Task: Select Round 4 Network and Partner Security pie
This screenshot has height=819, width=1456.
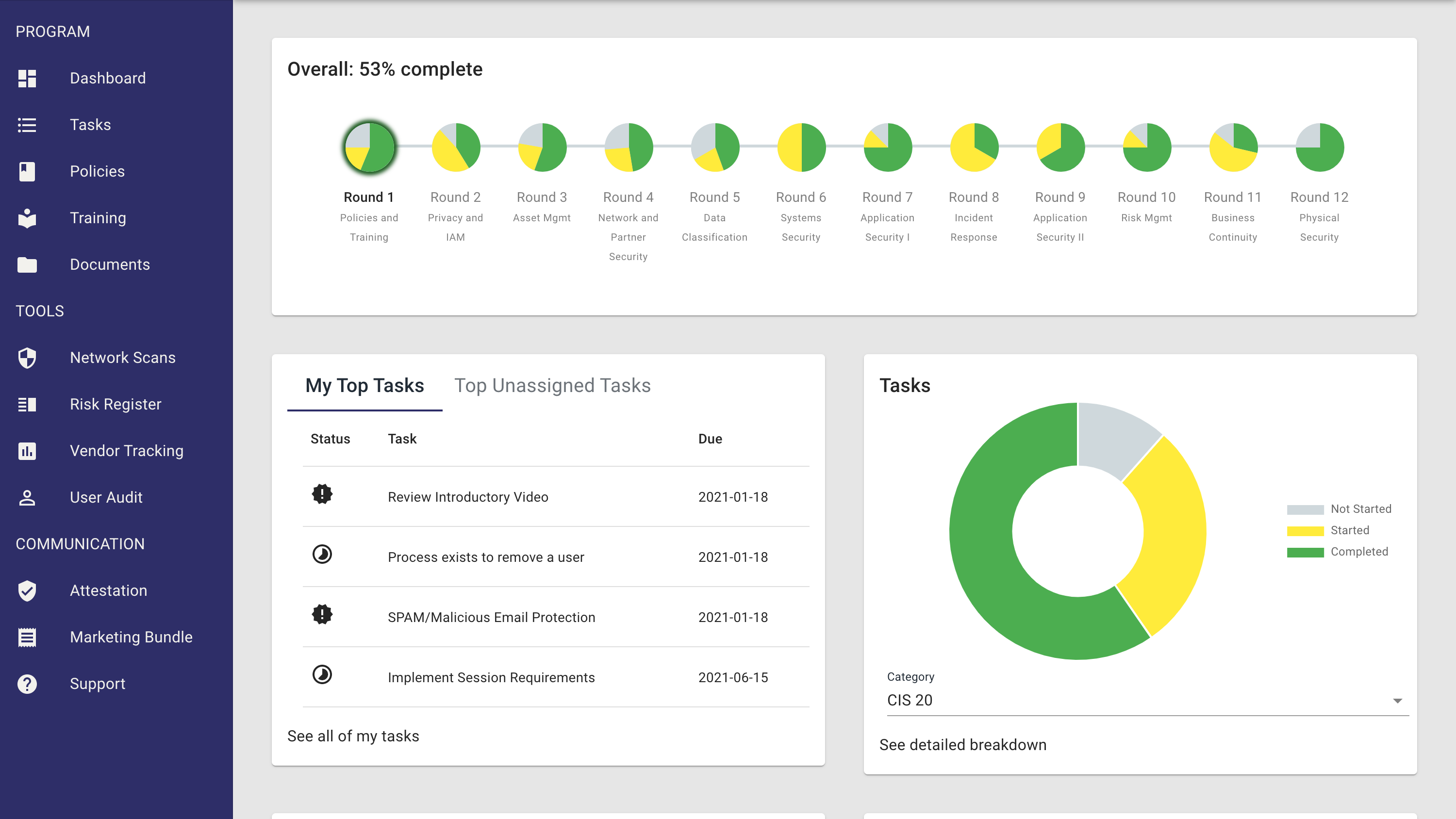Action: coord(629,147)
